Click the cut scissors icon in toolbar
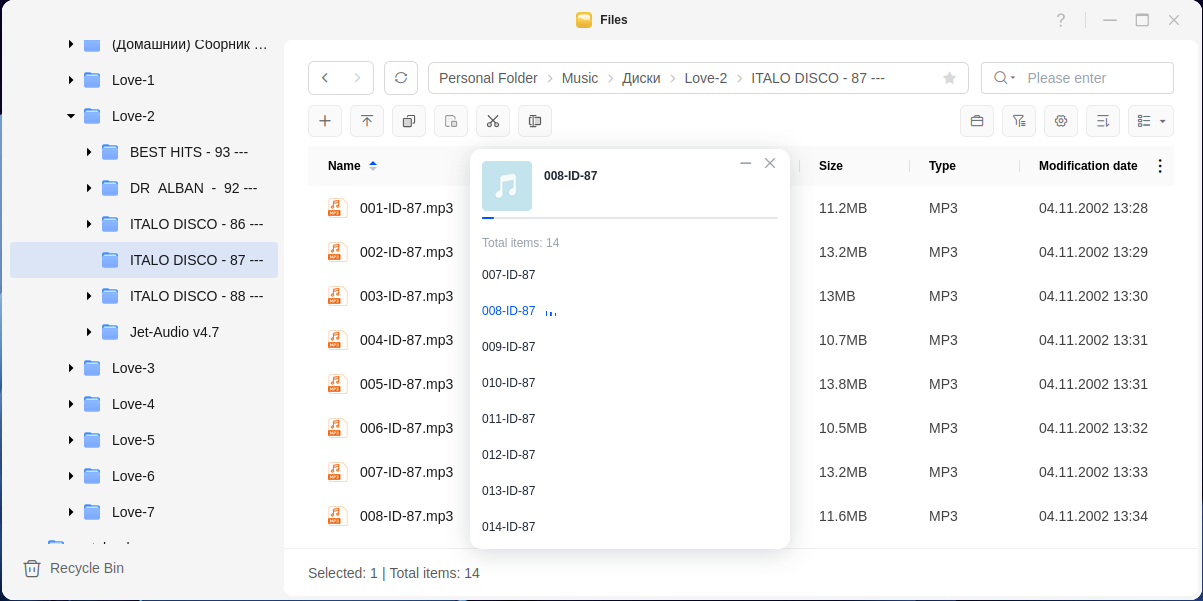This screenshot has width=1203, height=601. 493,121
